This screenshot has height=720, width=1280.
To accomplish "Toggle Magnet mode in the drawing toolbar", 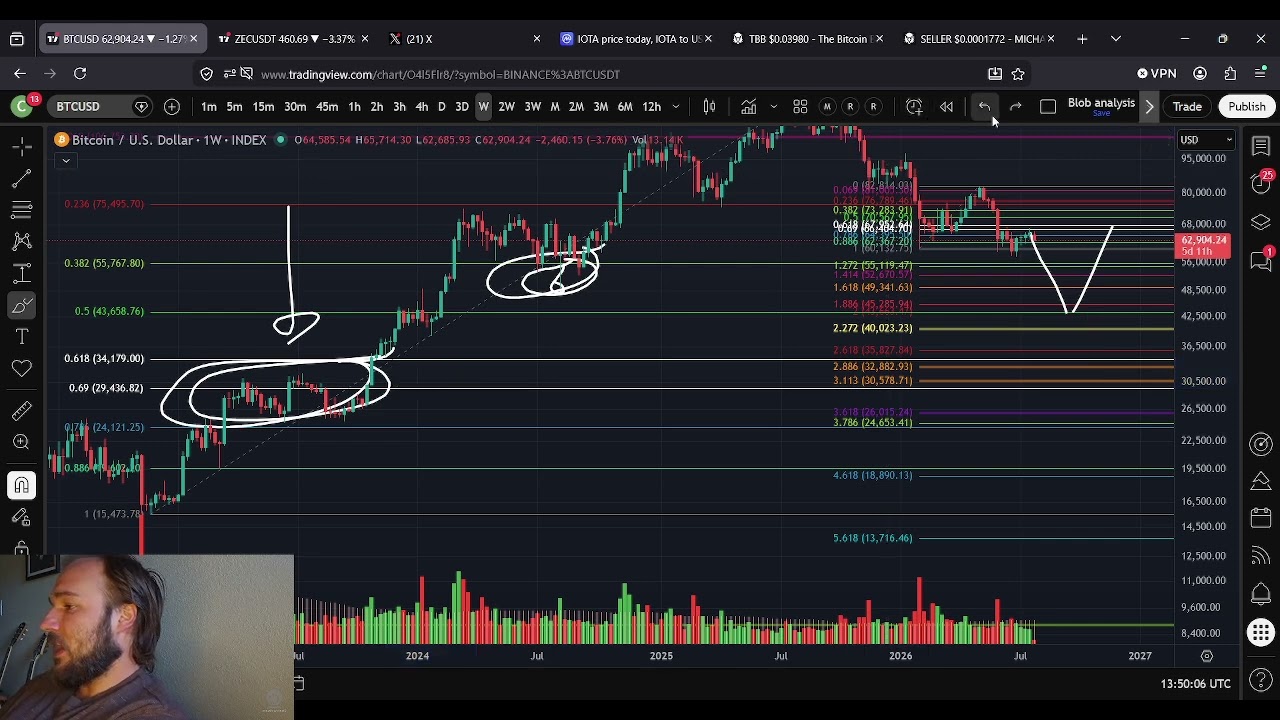I will click(x=21, y=485).
